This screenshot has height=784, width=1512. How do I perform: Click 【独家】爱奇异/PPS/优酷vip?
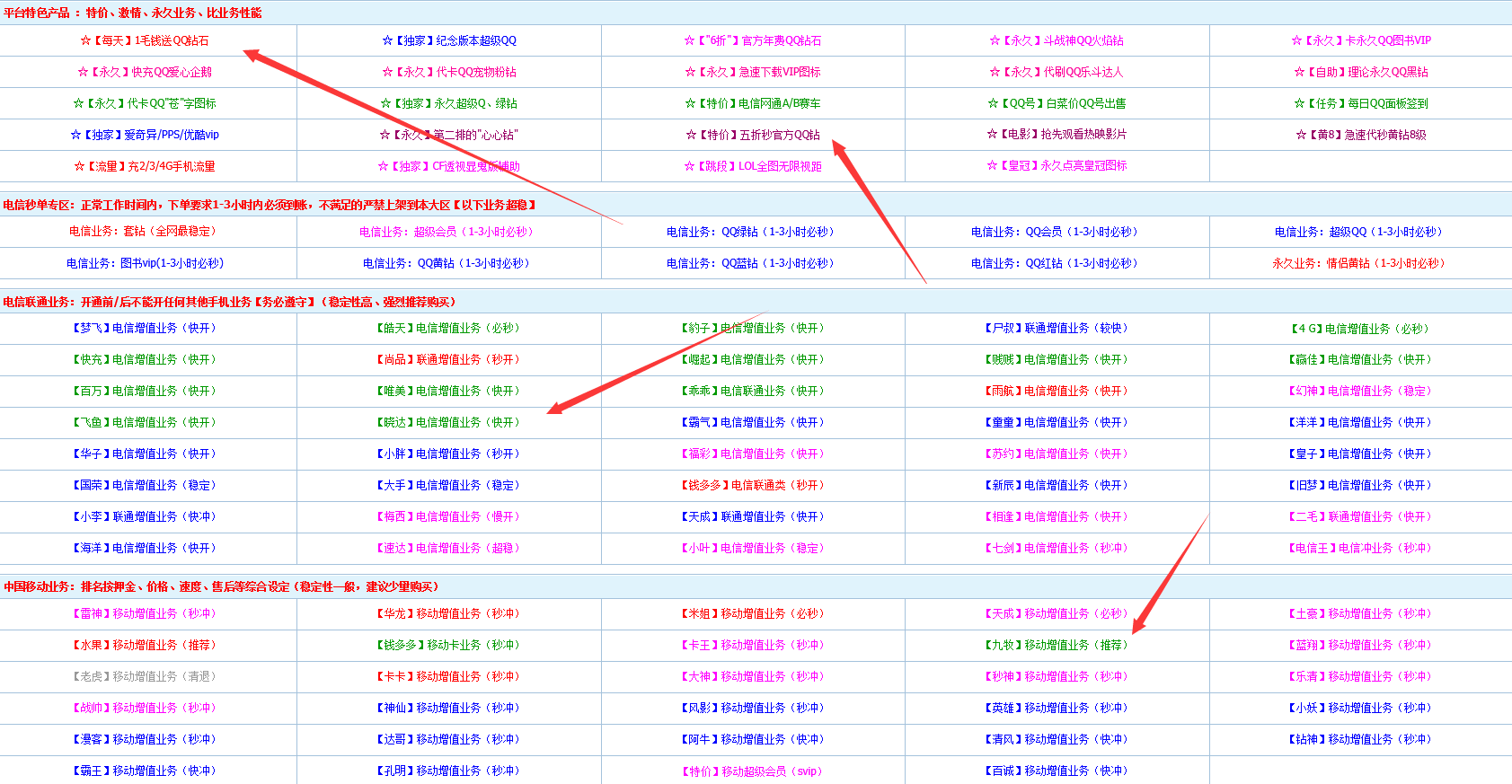coord(145,135)
